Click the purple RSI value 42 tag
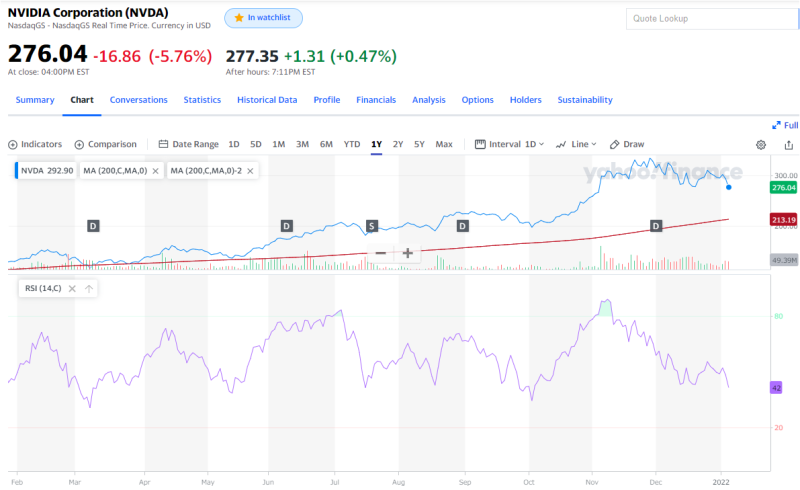 click(776, 388)
